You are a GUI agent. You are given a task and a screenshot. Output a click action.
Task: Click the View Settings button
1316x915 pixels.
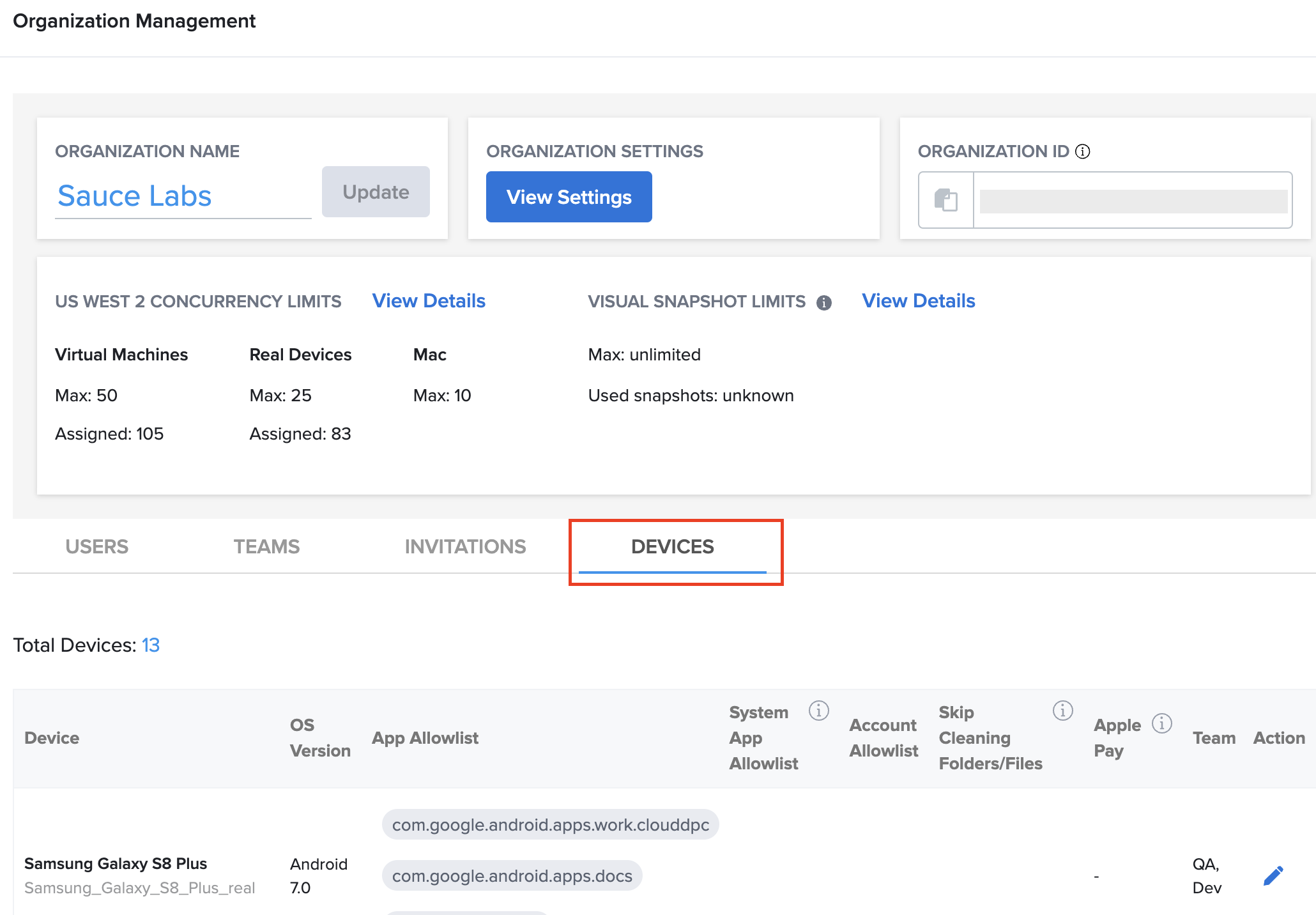click(x=569, y=197)
